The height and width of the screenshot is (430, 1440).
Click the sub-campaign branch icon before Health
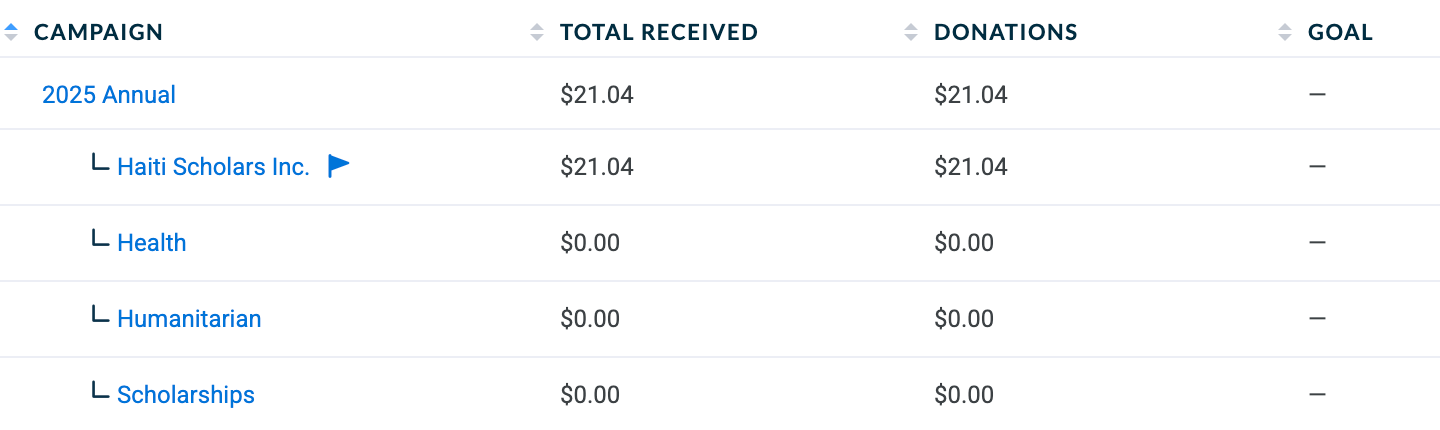[x=100, y=239]
